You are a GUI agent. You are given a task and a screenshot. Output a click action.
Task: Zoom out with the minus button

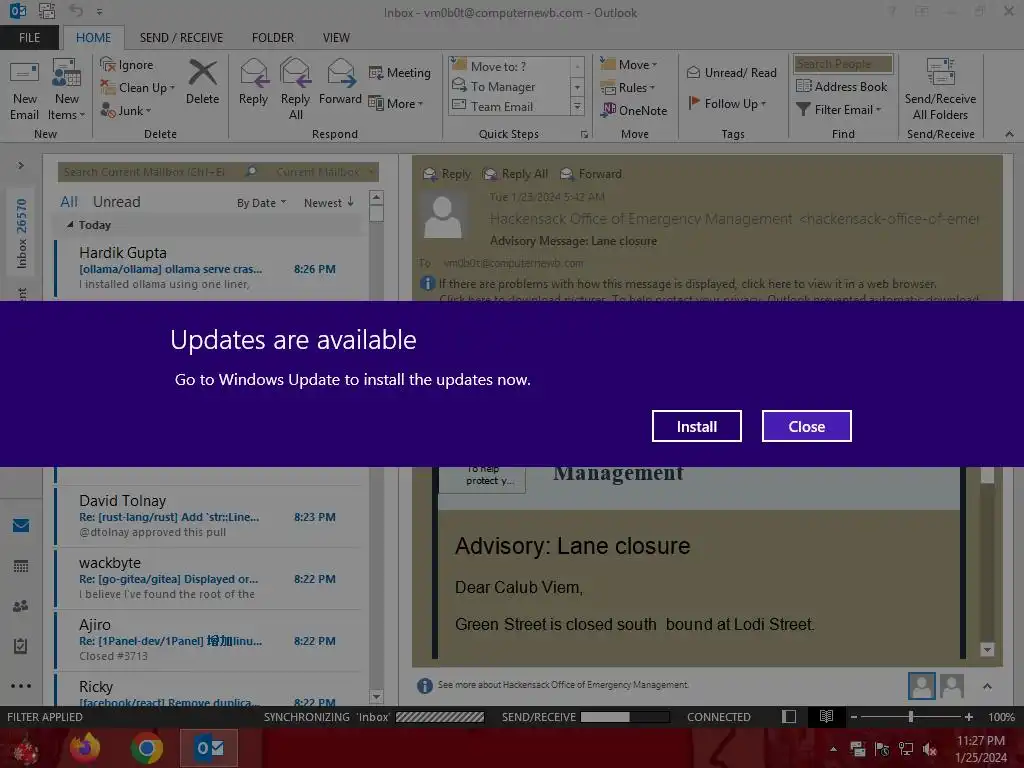854,716
